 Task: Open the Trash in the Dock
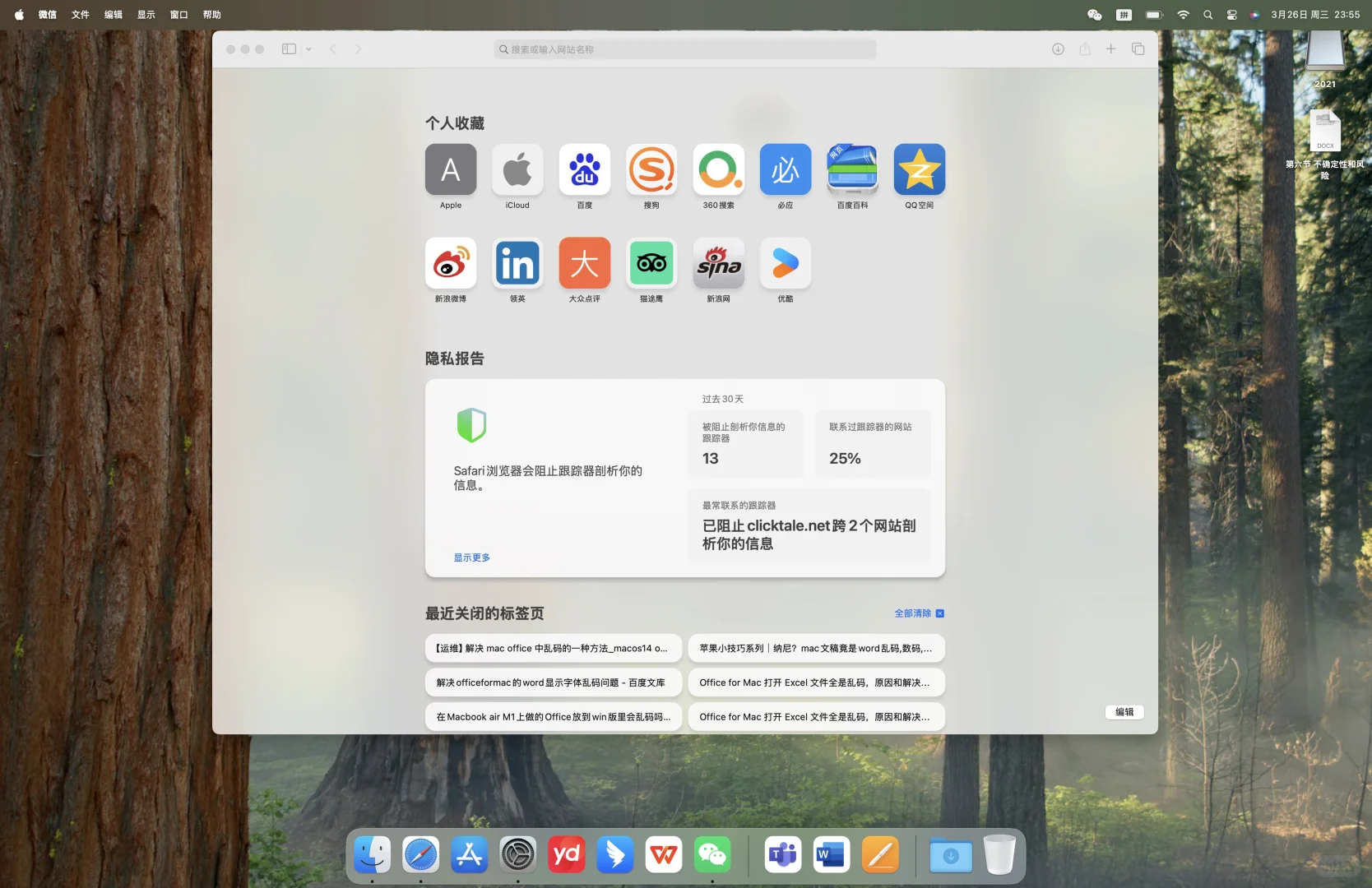click(x=999, y=855)
